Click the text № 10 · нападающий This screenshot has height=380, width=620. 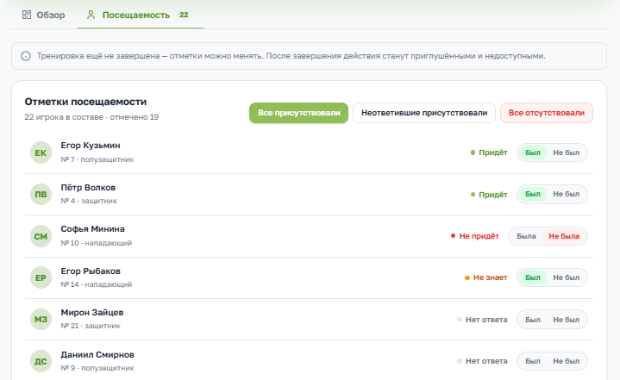(x=96, y=243)
